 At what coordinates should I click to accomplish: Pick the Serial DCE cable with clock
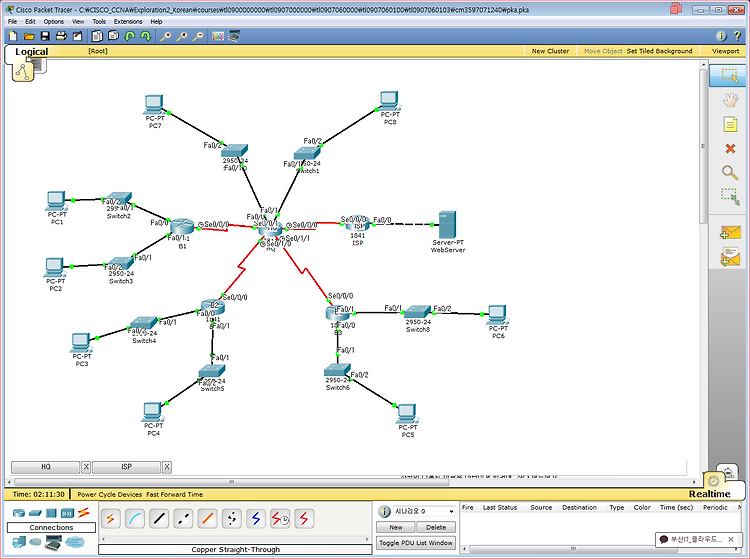[x=280, y=519]
